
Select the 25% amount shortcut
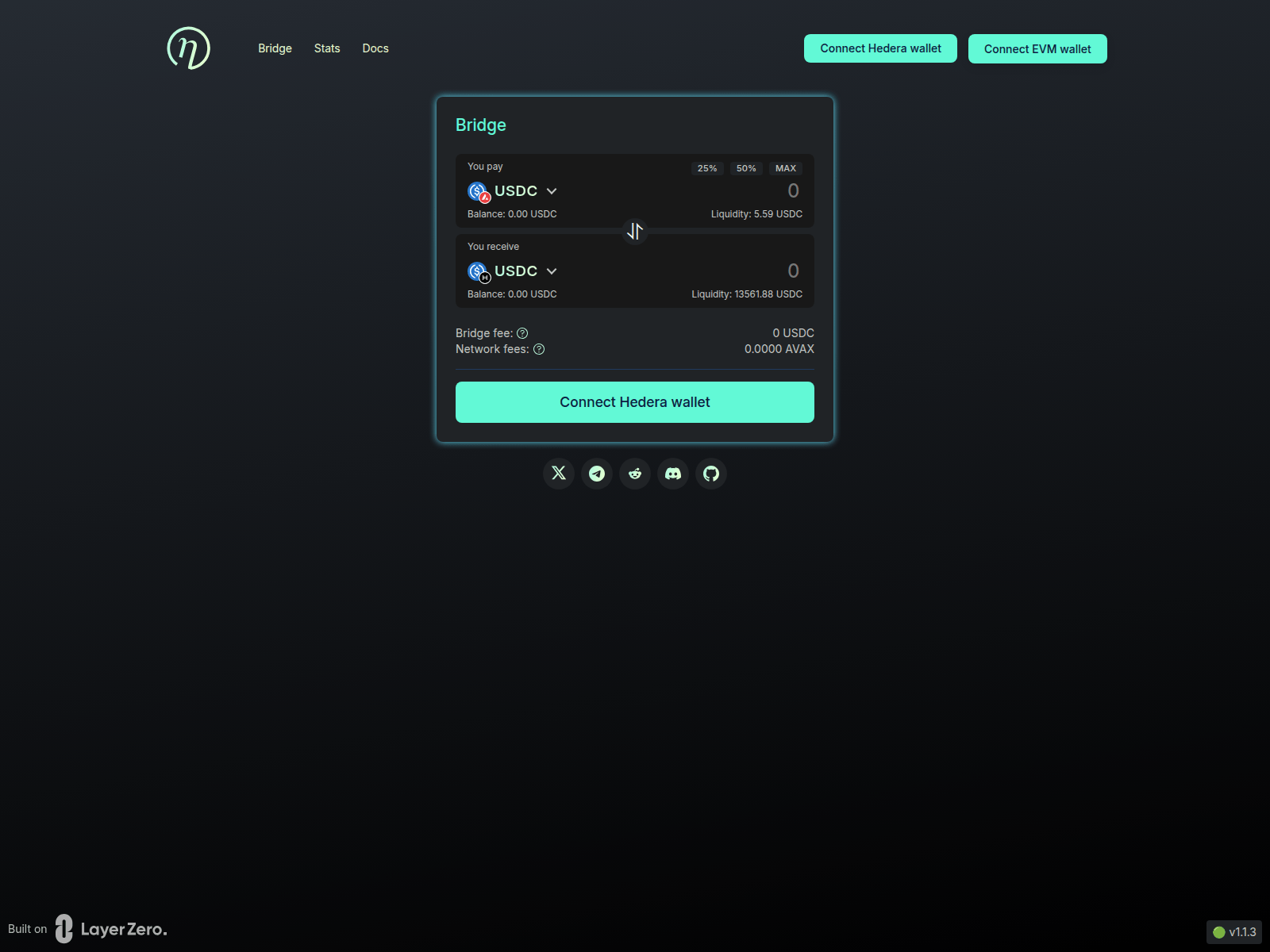(707, 168)
